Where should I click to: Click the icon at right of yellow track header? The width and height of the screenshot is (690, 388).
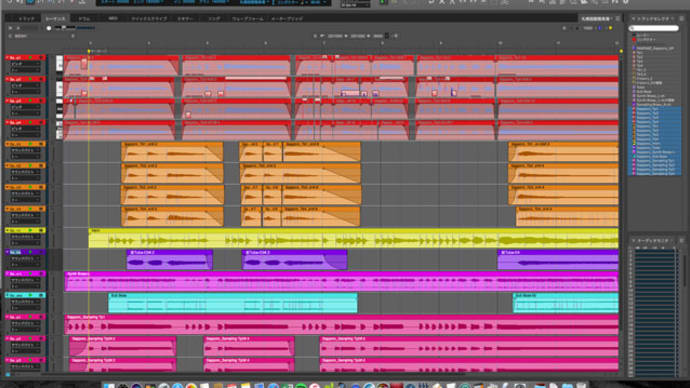41,230
